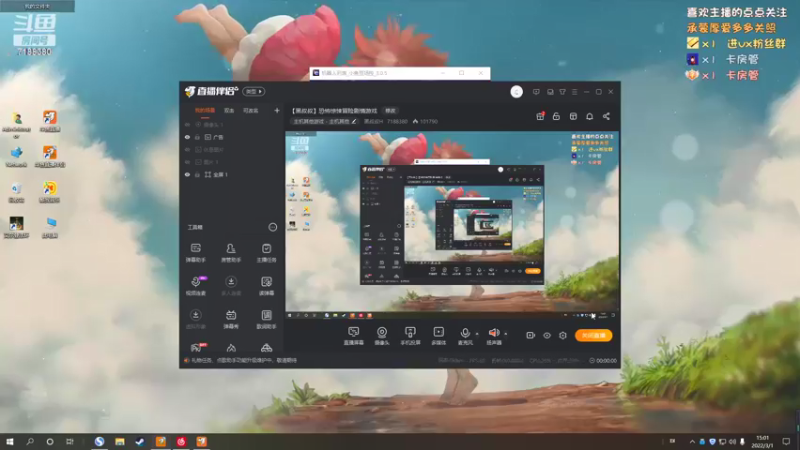Add new scene with plus icon
The width and height of the screenshot is (800, 450).
tap(277, 110)
